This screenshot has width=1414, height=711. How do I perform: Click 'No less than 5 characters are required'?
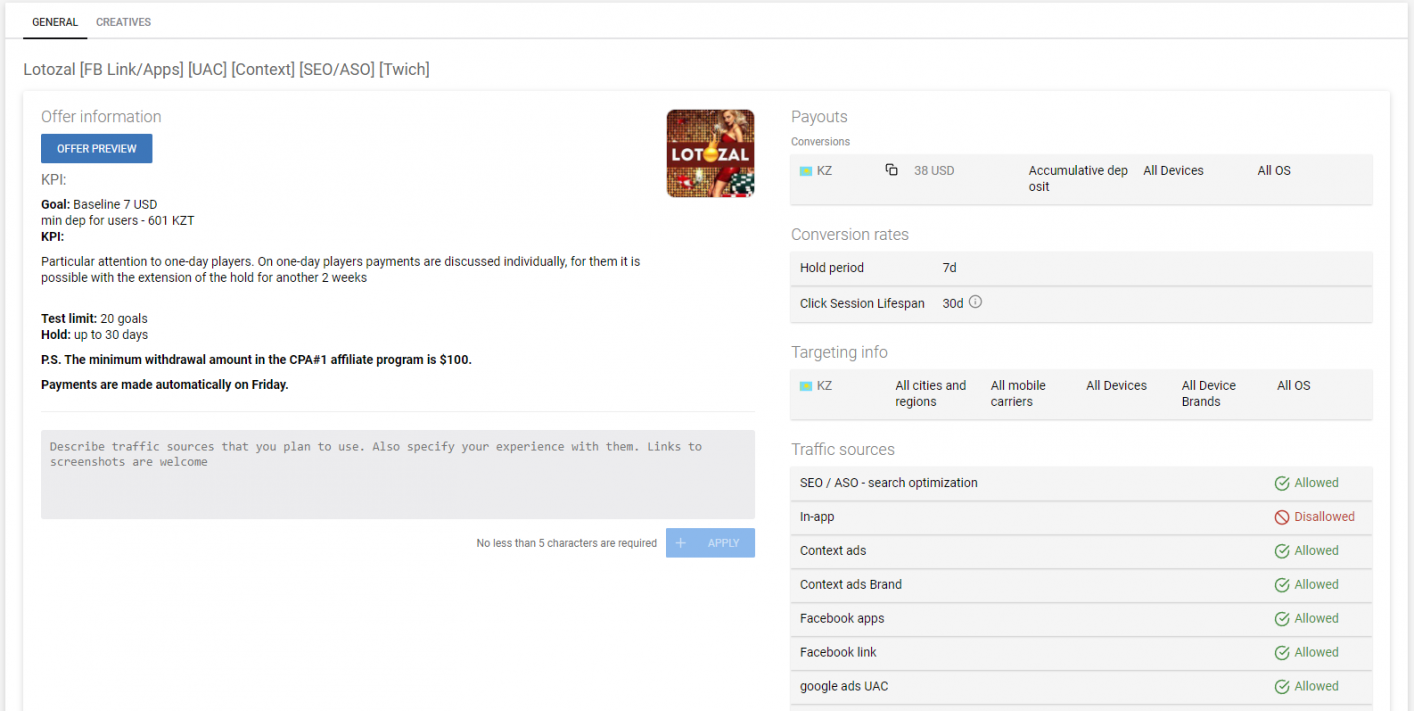[567, 543]
